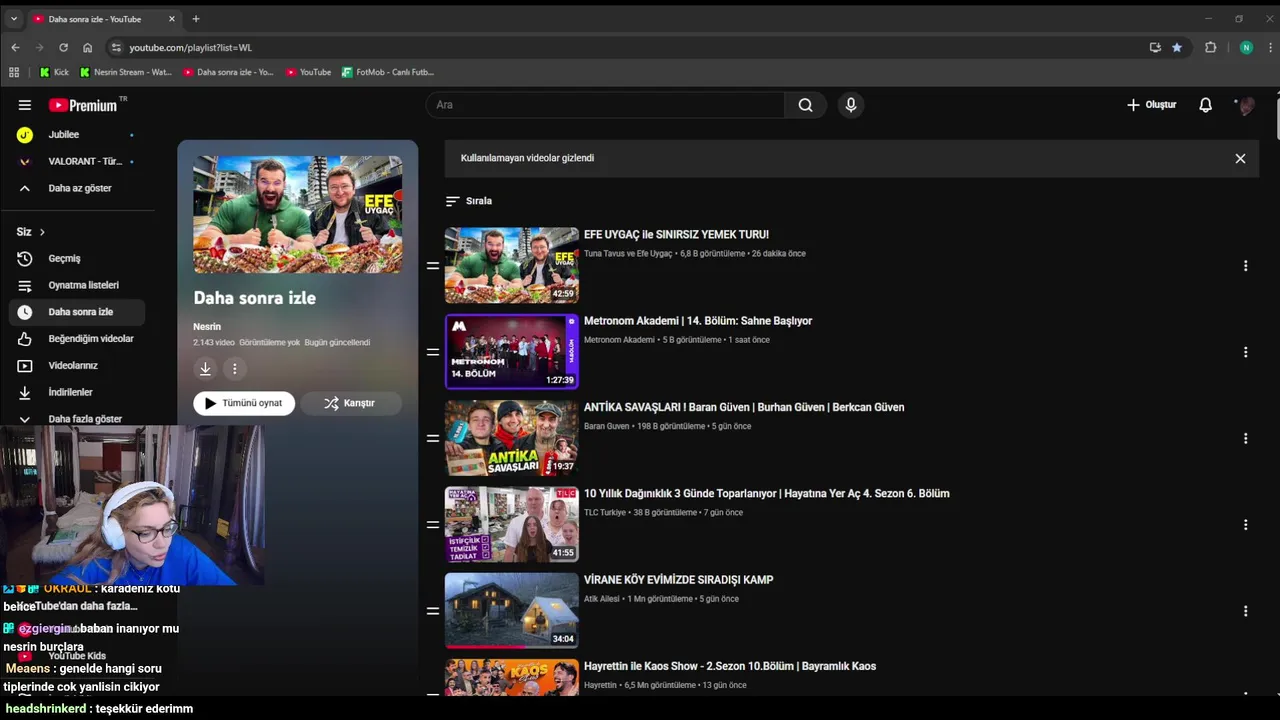Open Metronom Akademi 14. Bölüm video title
Screen dimensions: 1280x720
[x=698, y=321]
